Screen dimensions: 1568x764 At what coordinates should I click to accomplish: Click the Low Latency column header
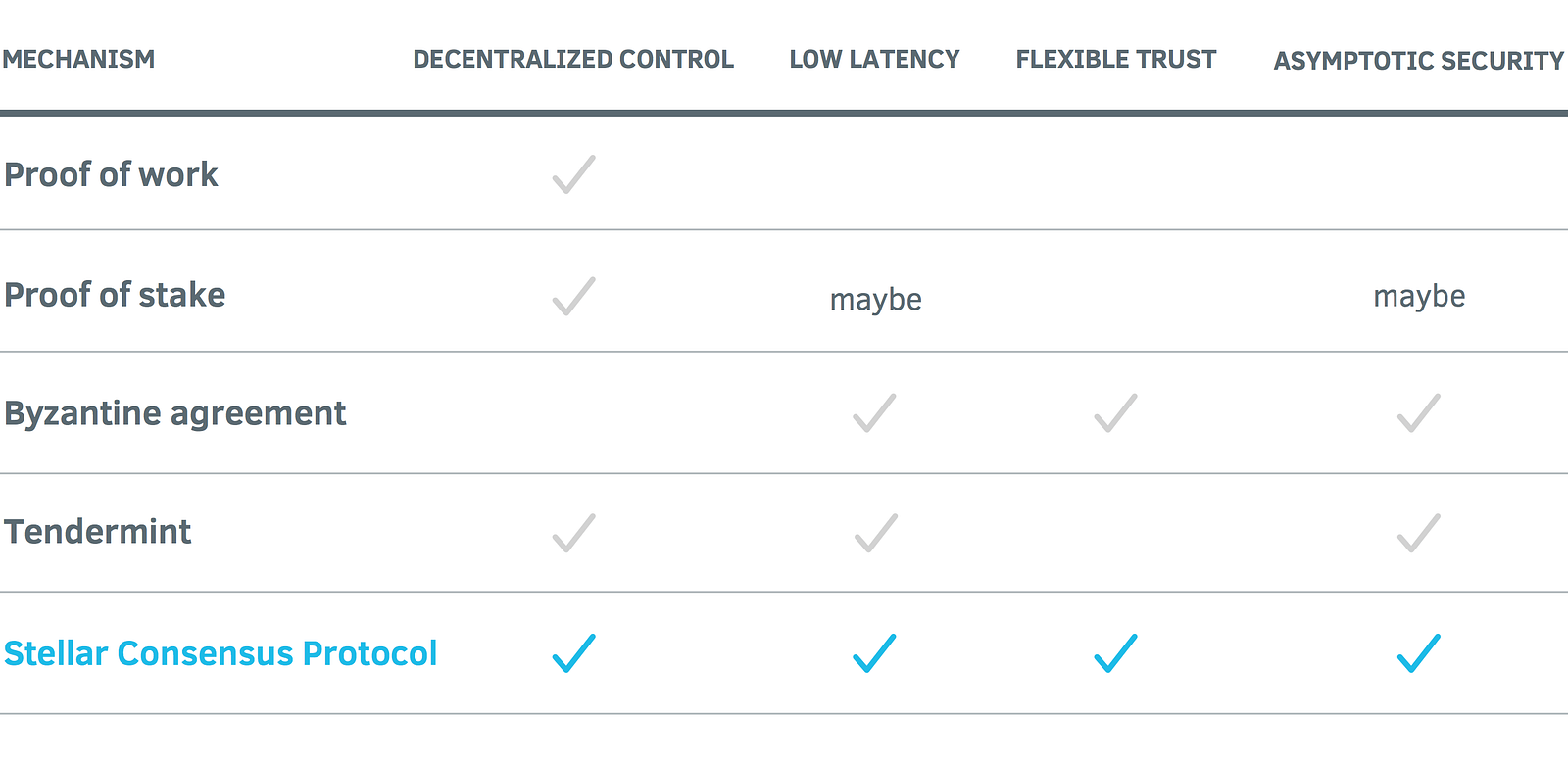click(874, 60)
